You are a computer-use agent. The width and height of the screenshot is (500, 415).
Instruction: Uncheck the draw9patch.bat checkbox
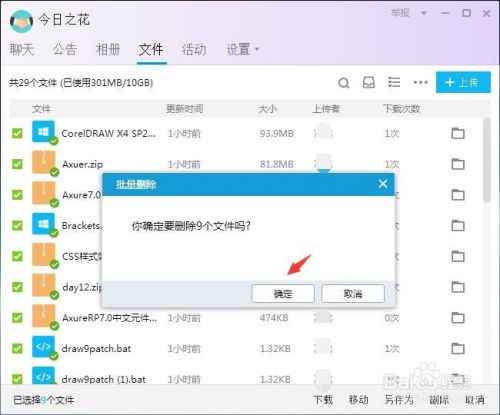click(x=17, y=349)
